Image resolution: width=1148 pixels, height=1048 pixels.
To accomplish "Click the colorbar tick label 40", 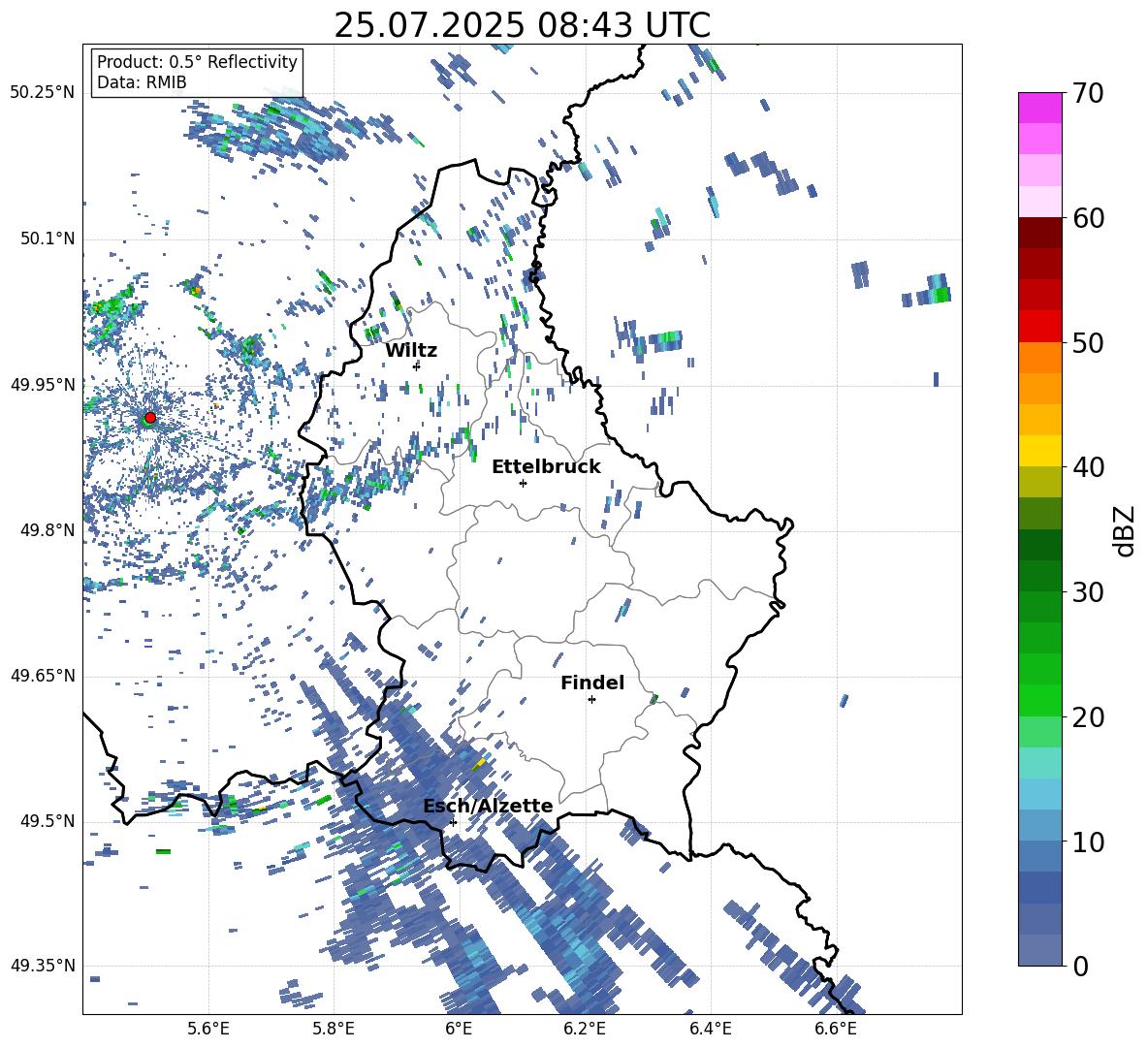I will (x=1088, y=467).
